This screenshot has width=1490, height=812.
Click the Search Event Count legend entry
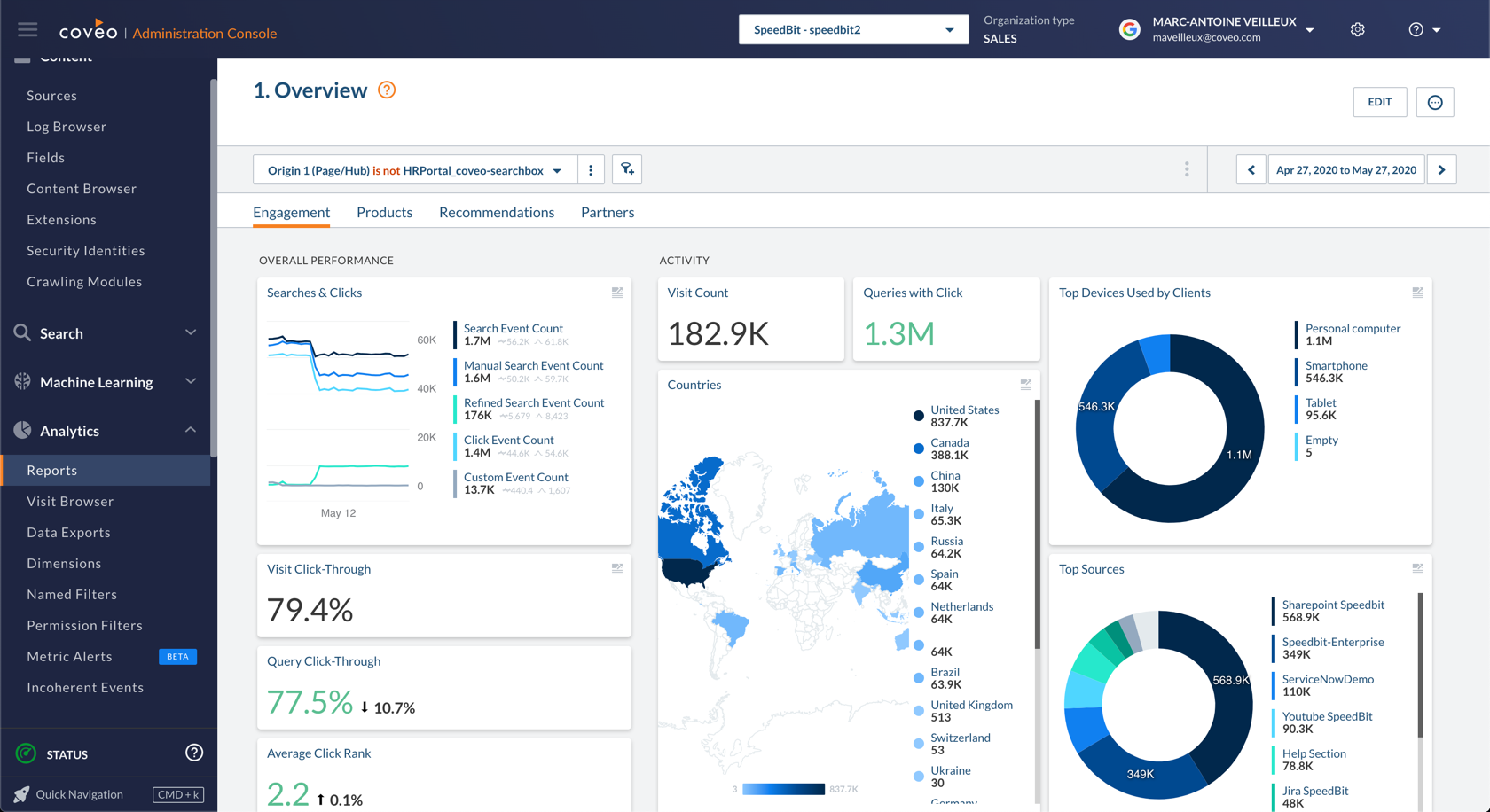pos(515,334)
